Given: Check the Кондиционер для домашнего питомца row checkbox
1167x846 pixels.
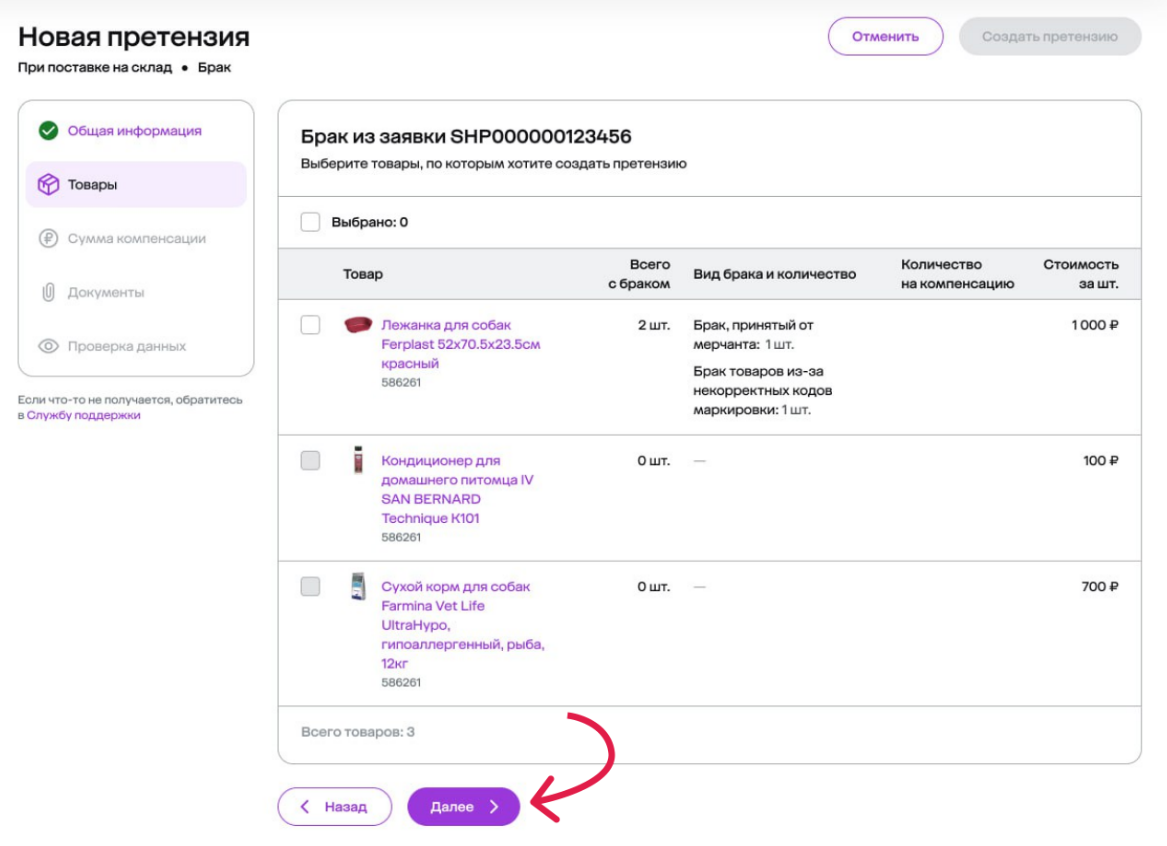Looking at the screenshot, I should coord(310,461).
